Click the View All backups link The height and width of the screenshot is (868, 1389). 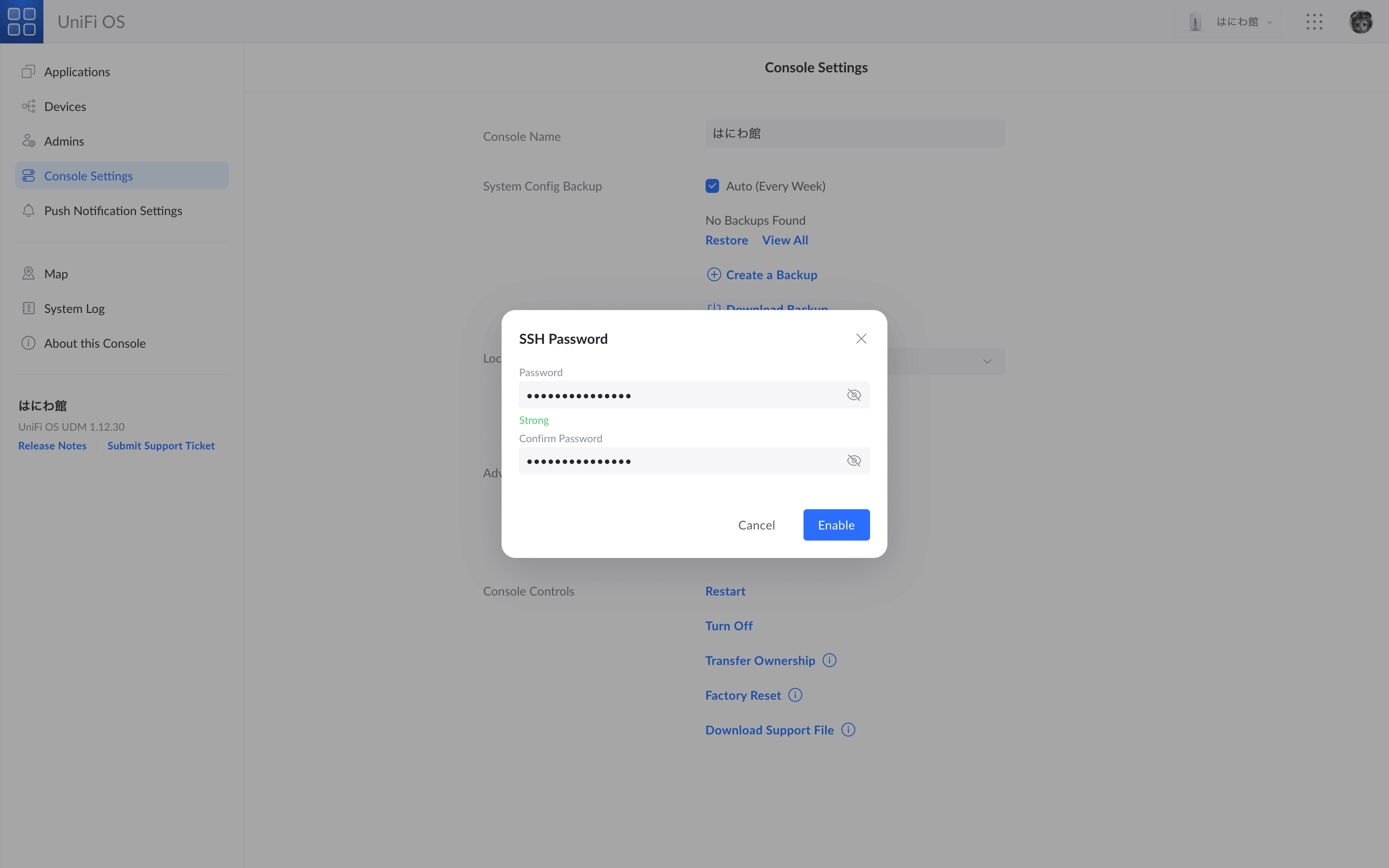[785, 241]
